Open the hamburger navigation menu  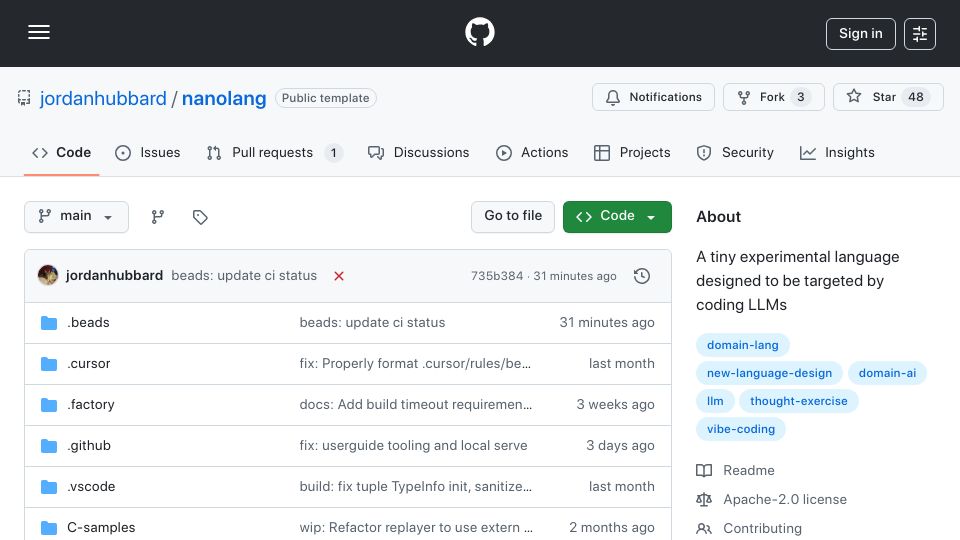tap(39, 32)
